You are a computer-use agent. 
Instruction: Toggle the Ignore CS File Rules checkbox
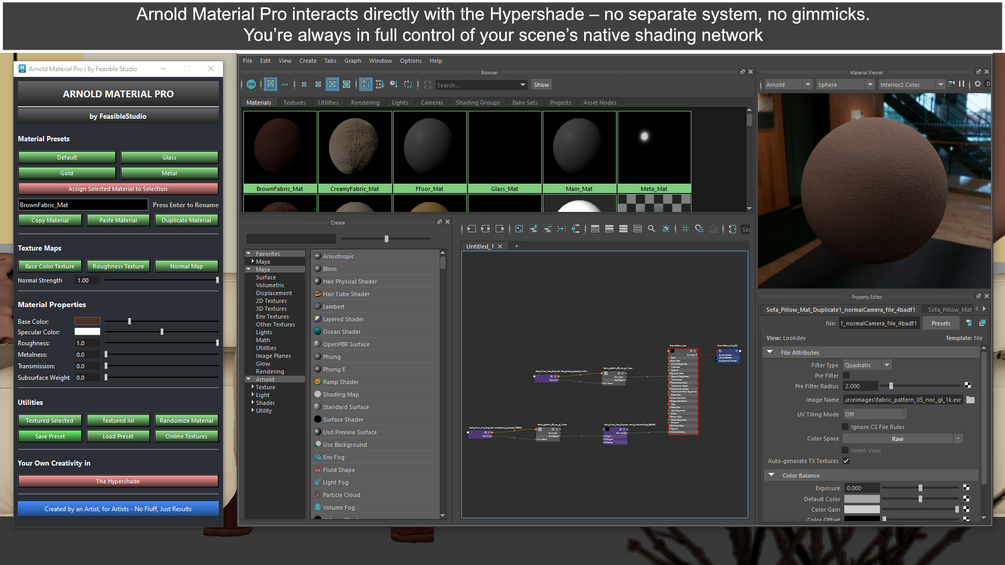845,427
